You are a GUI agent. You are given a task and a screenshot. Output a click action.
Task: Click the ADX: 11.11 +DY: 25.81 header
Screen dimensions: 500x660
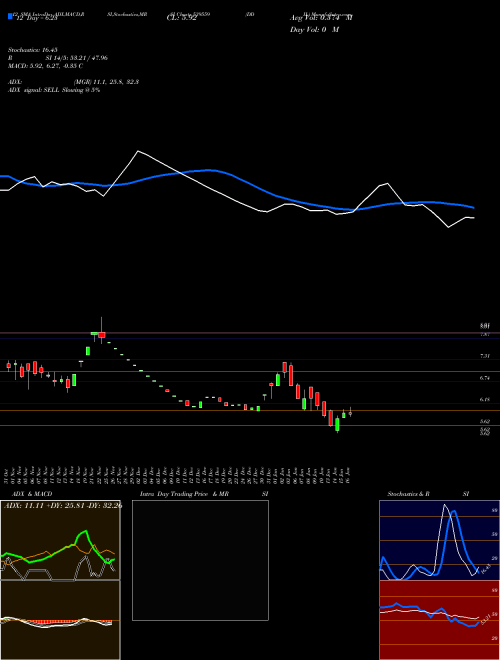point(63,505)
